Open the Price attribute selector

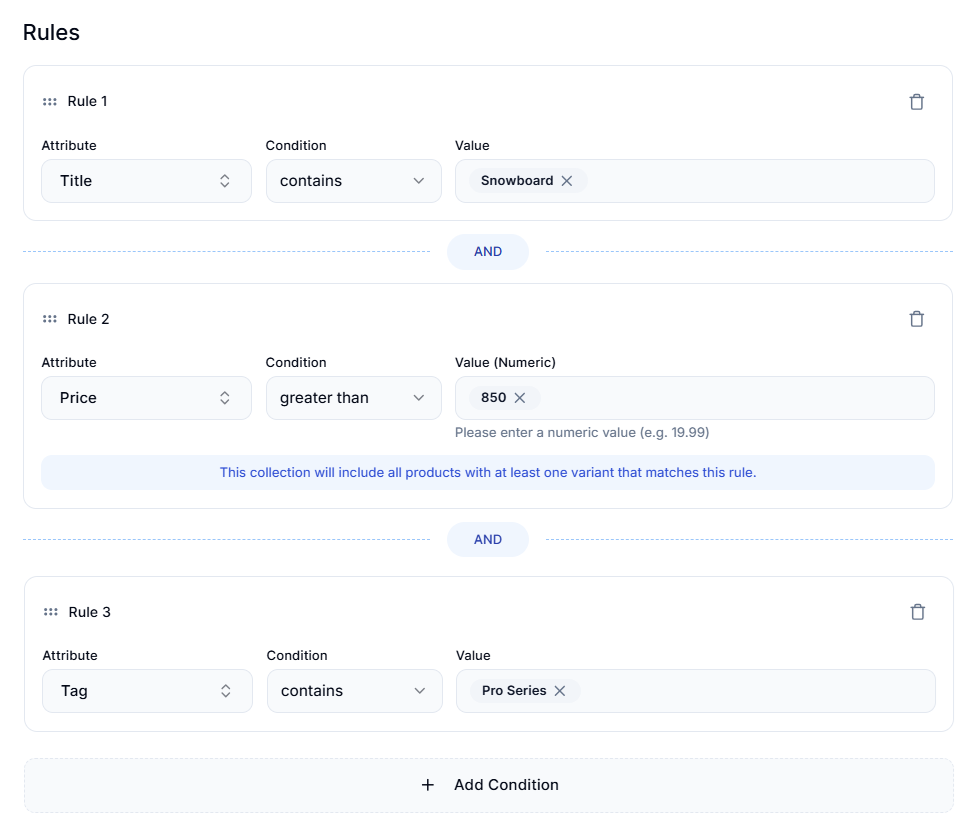pyautogui.click(x=146, y=397)
